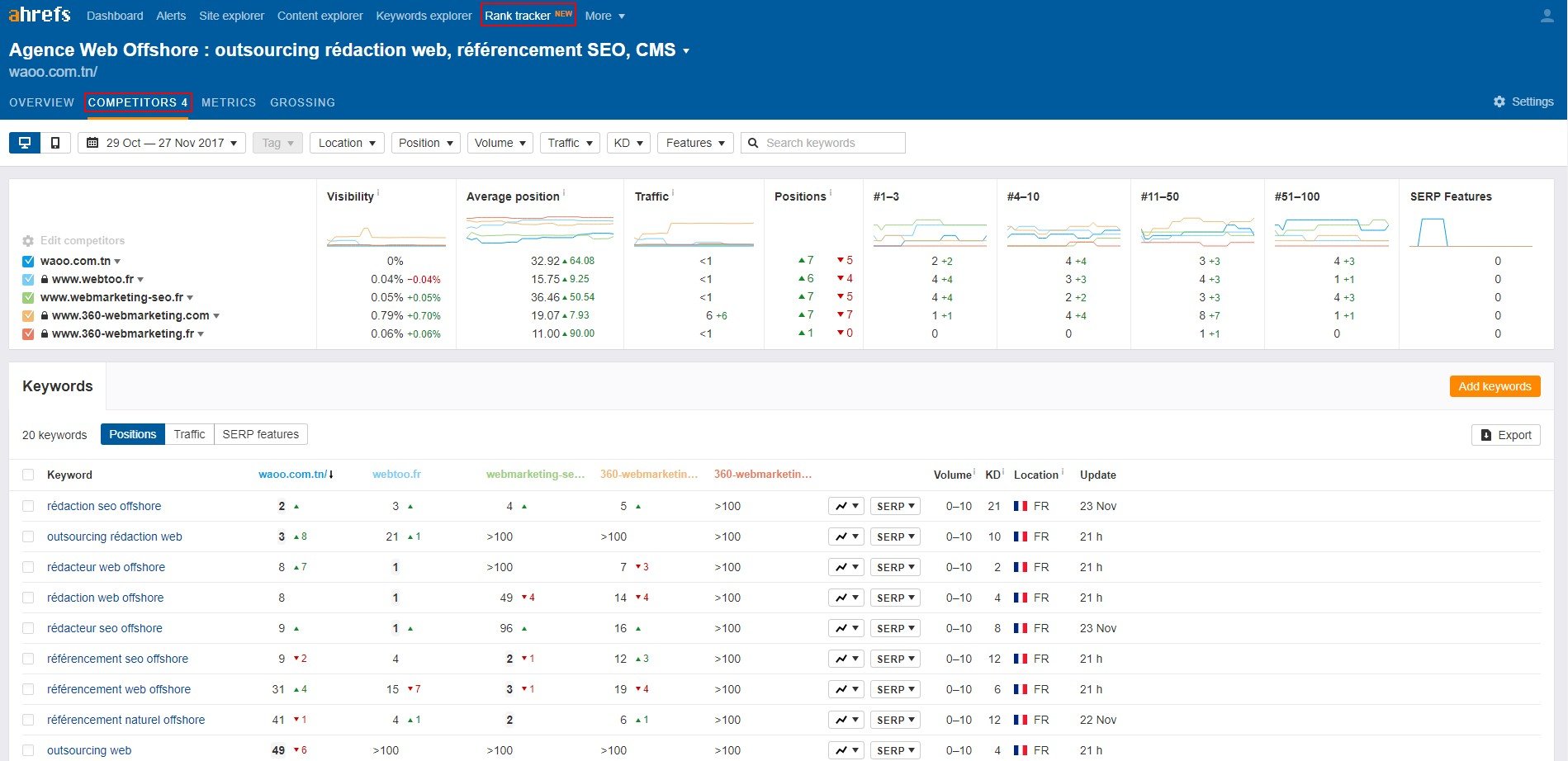
Task: Show the SERP features keywords view
Action: 260,434
